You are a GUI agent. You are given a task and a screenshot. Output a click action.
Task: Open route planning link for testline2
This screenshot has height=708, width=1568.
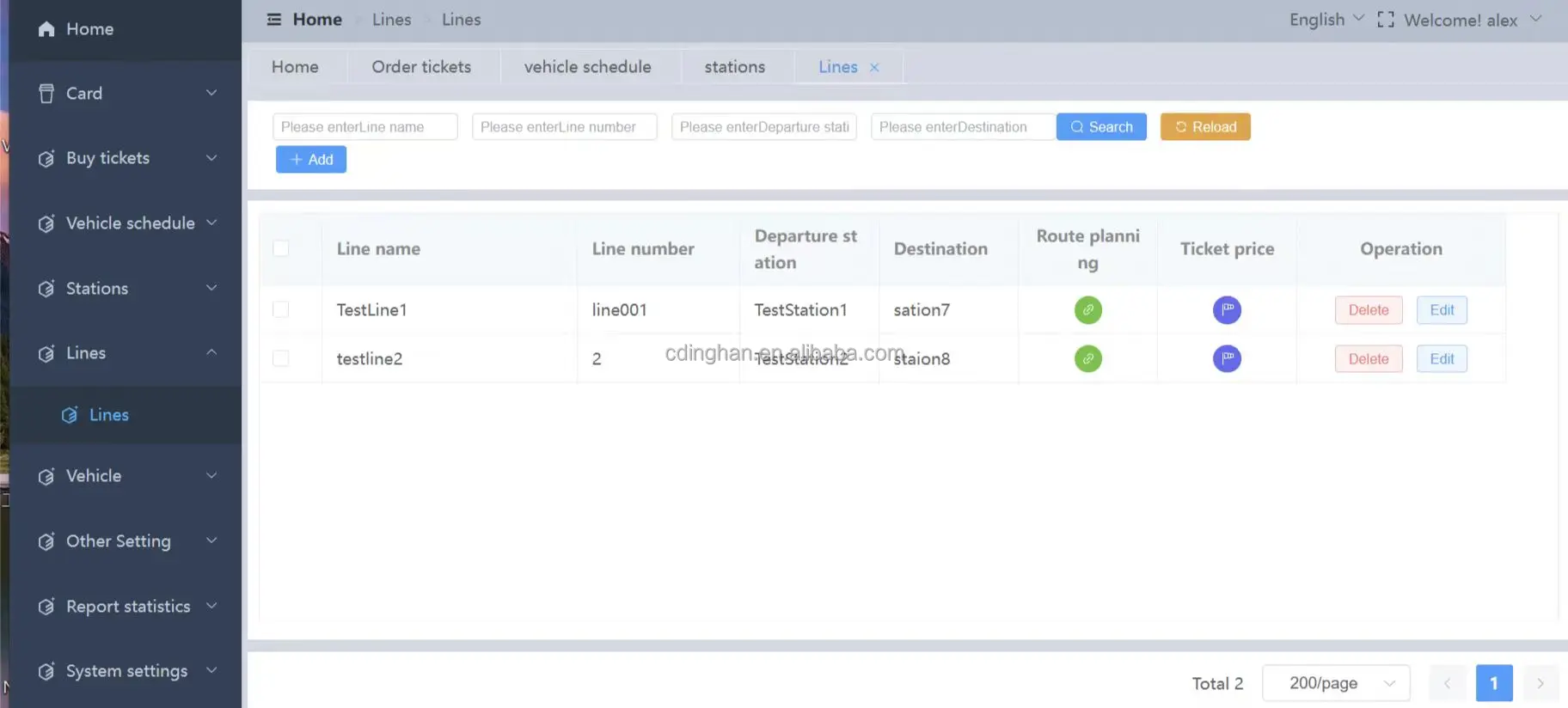coord(1087,359)
